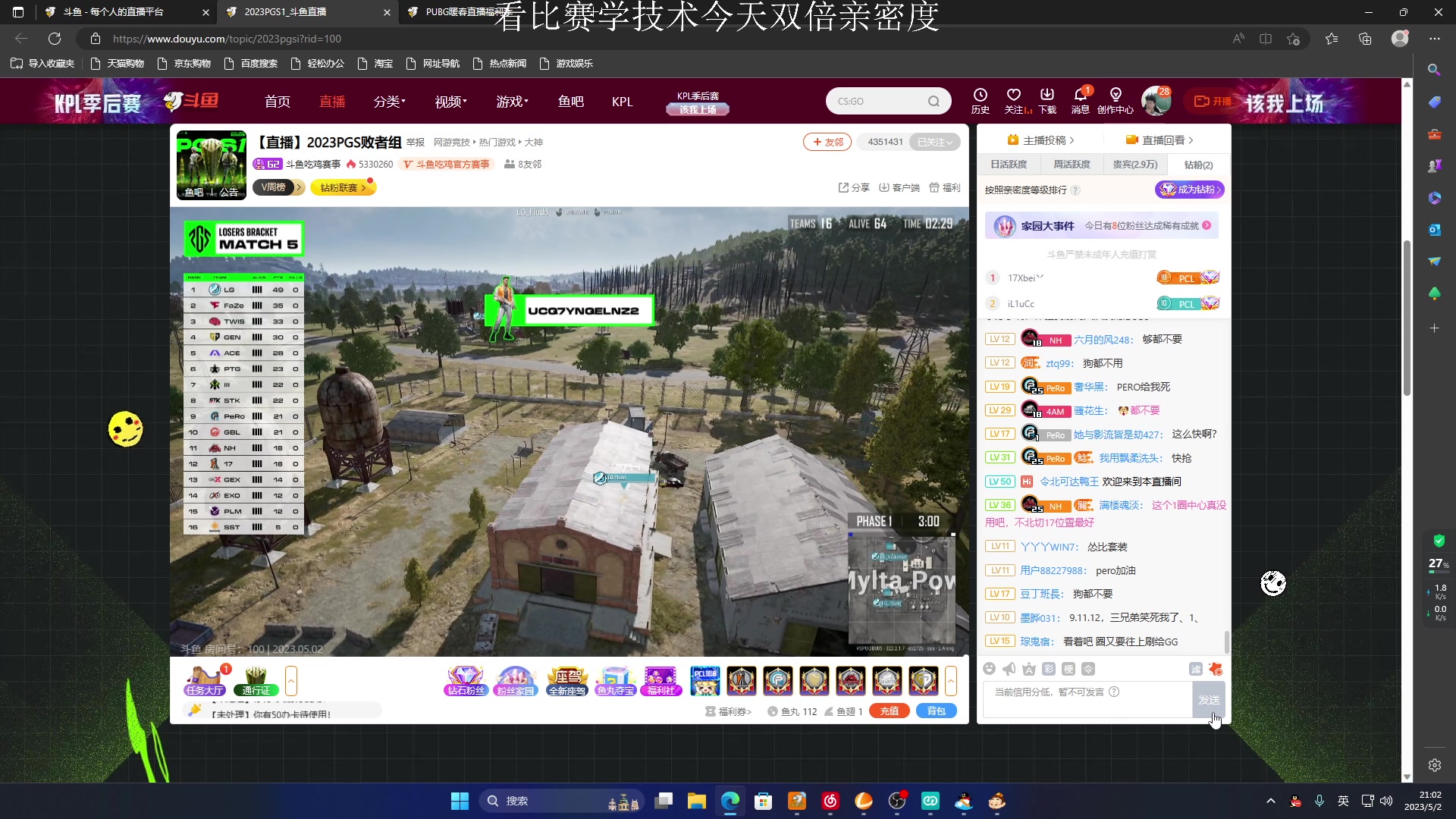Click the Edge sidebar Outlook icon
Screen dimensions: 1456x819
point(1434,230)
